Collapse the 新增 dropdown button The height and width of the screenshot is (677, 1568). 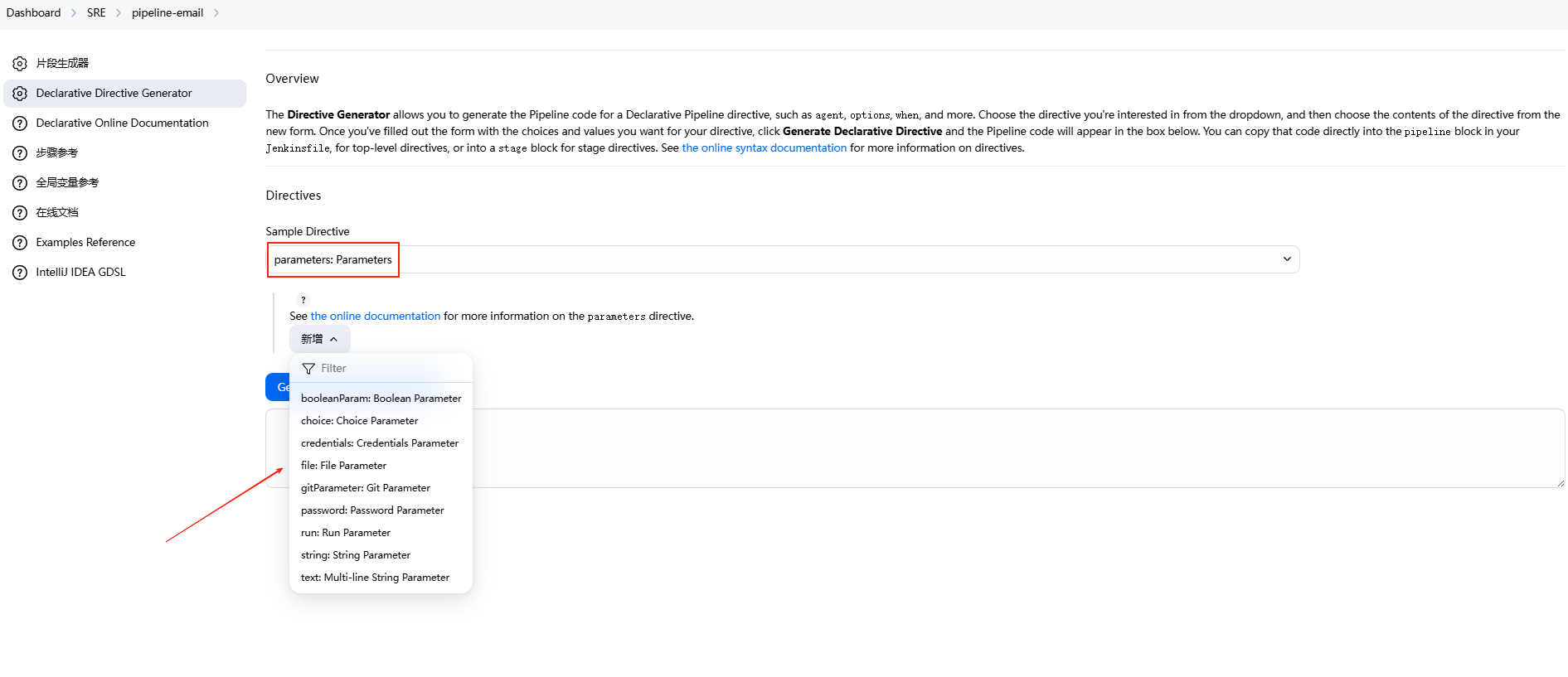(x=319, y=339)
